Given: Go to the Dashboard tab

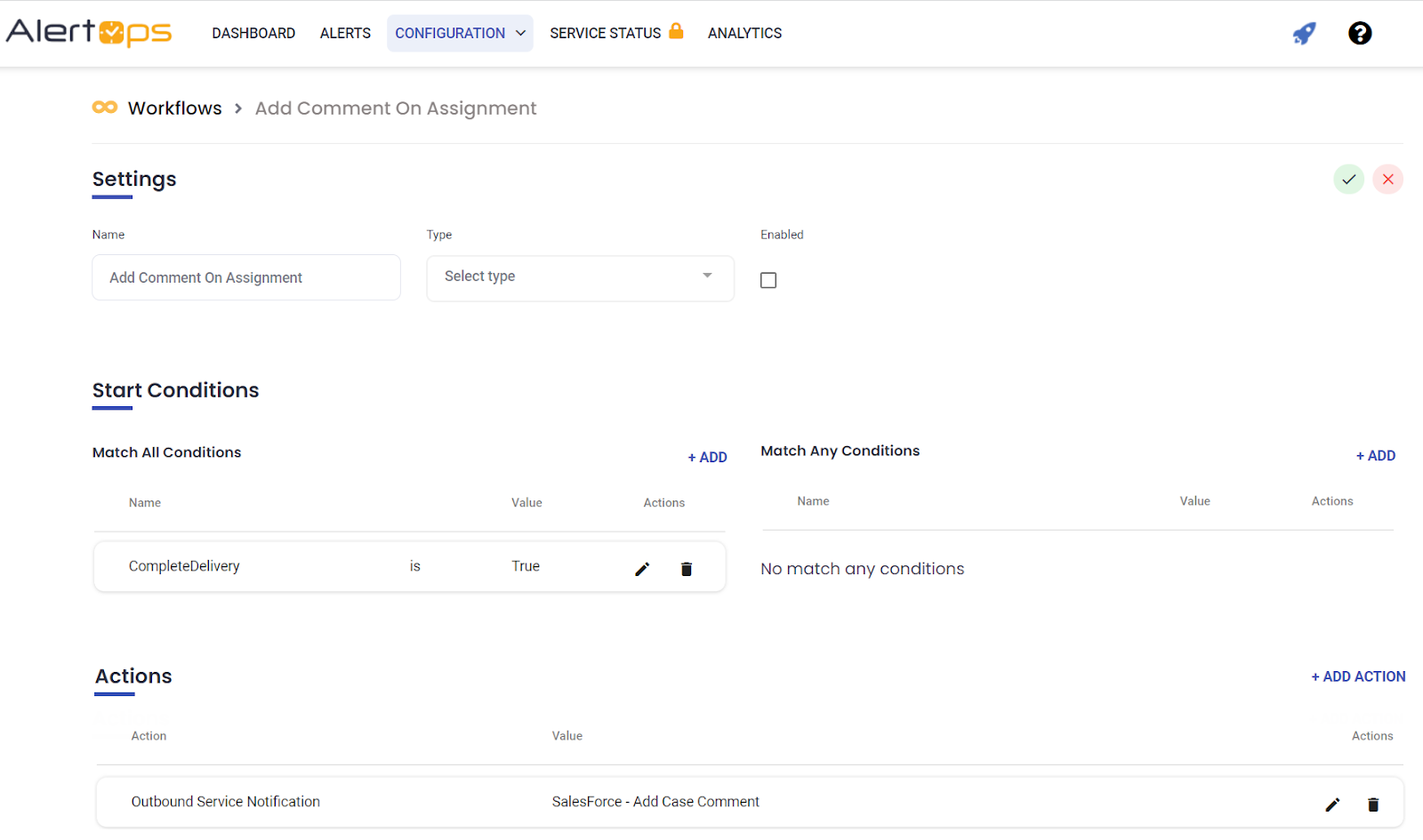Looking at the screenshot, I should pyautogui.click(x=253, y=34).
